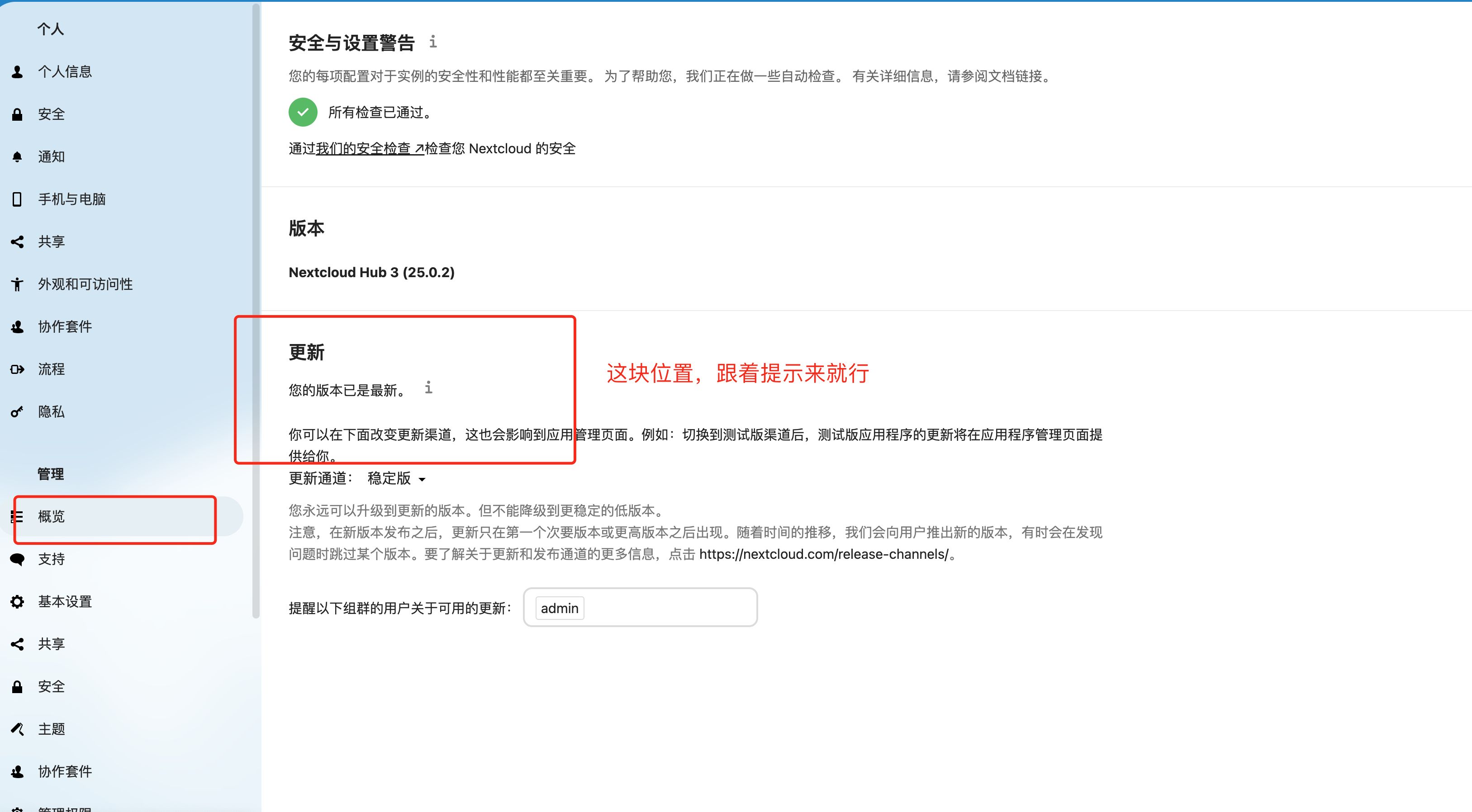Screen dimensions: 1472x812
Task: Click the gear icon for Basic settings
Action: click(17, 602)
